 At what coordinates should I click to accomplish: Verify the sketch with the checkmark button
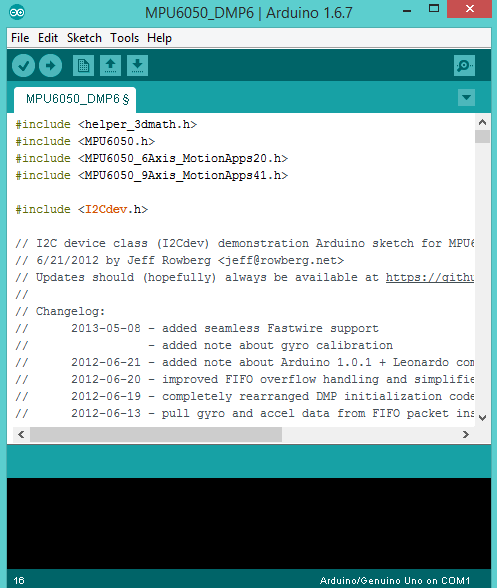[x=23, y=66]
